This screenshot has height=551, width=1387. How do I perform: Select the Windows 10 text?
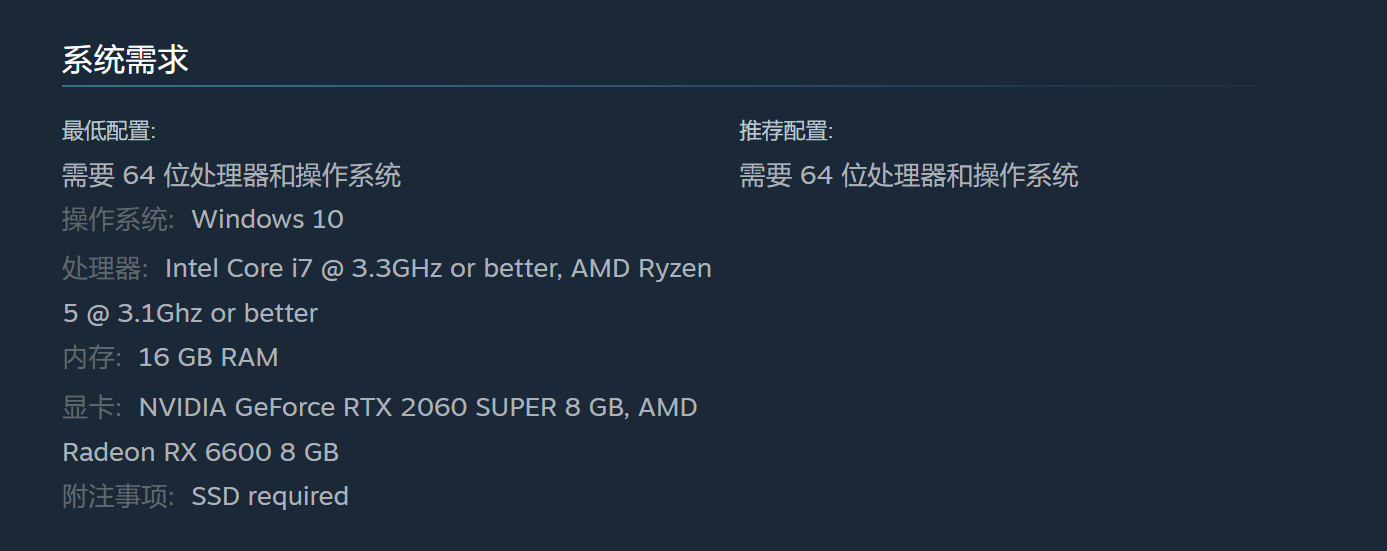click(x=267, y=220)
